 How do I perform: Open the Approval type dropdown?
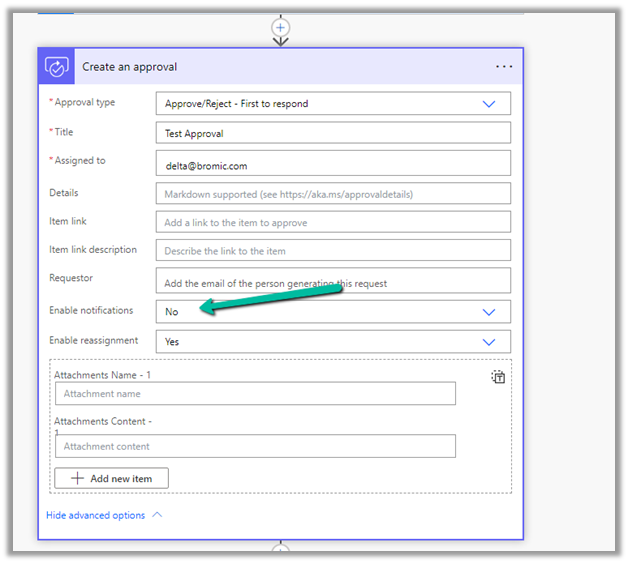pyautogui.click(x=488, y=103)
